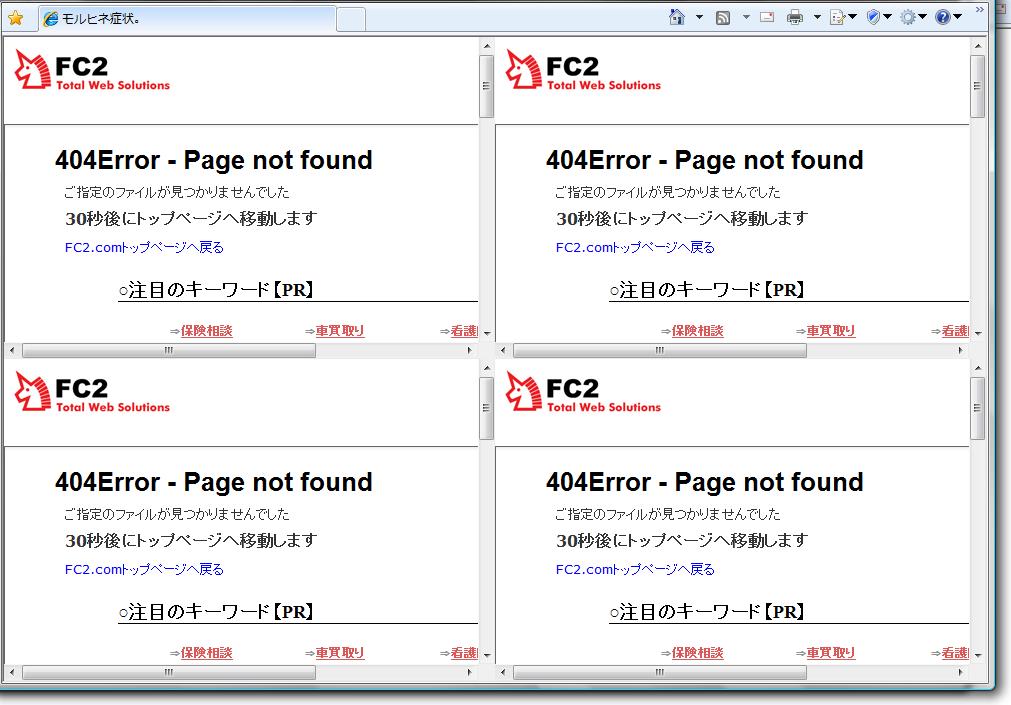
Task: Open the RSS feeds icon
Action: pyautogui.click(x=723, y=17)
